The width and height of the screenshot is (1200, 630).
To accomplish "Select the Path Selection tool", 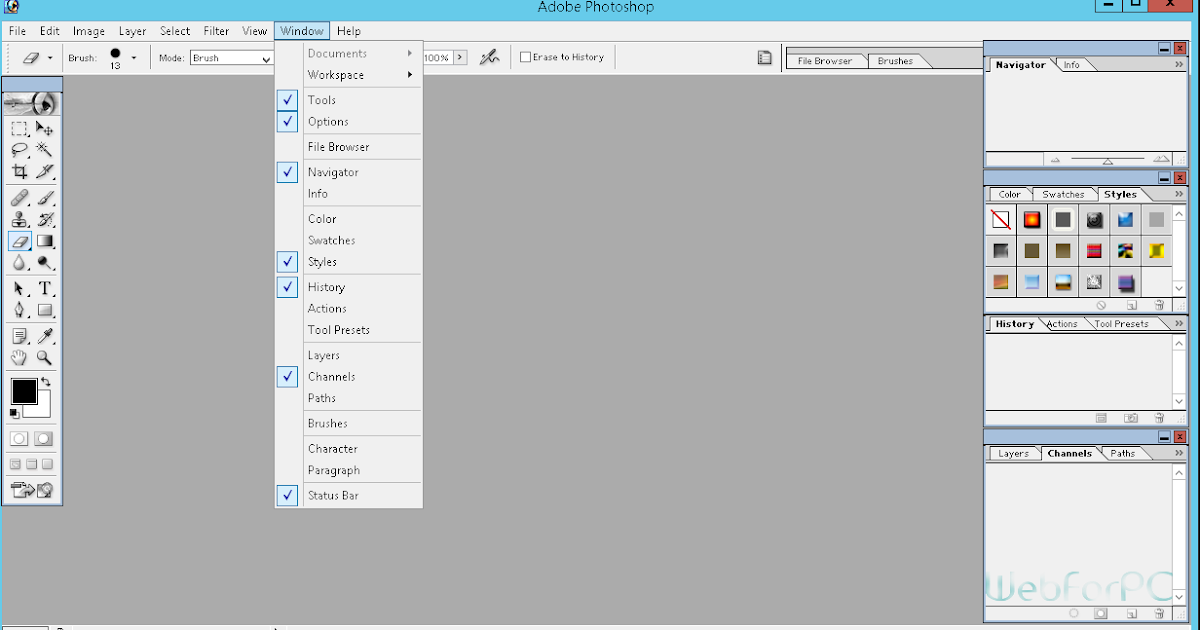I will (19, 289).
